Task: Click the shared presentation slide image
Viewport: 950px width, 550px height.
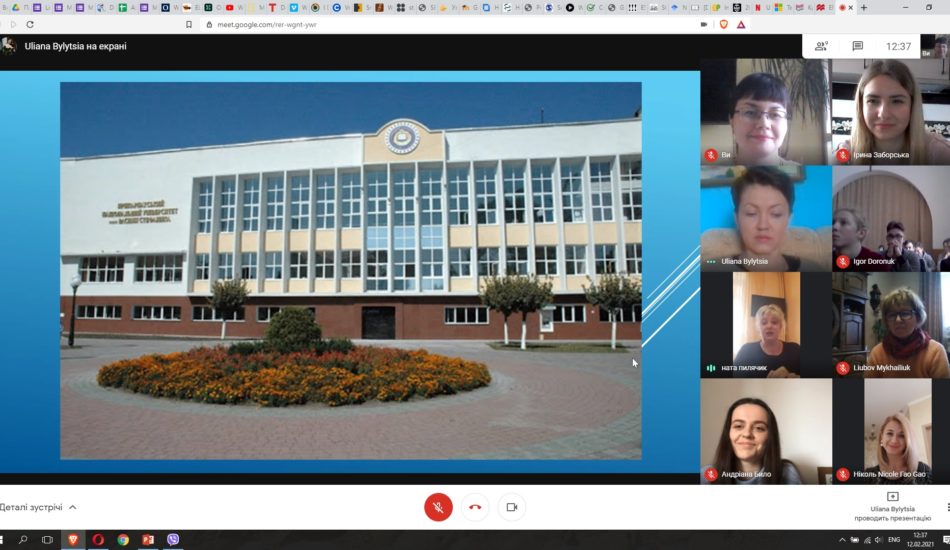Action: (350, 270)
